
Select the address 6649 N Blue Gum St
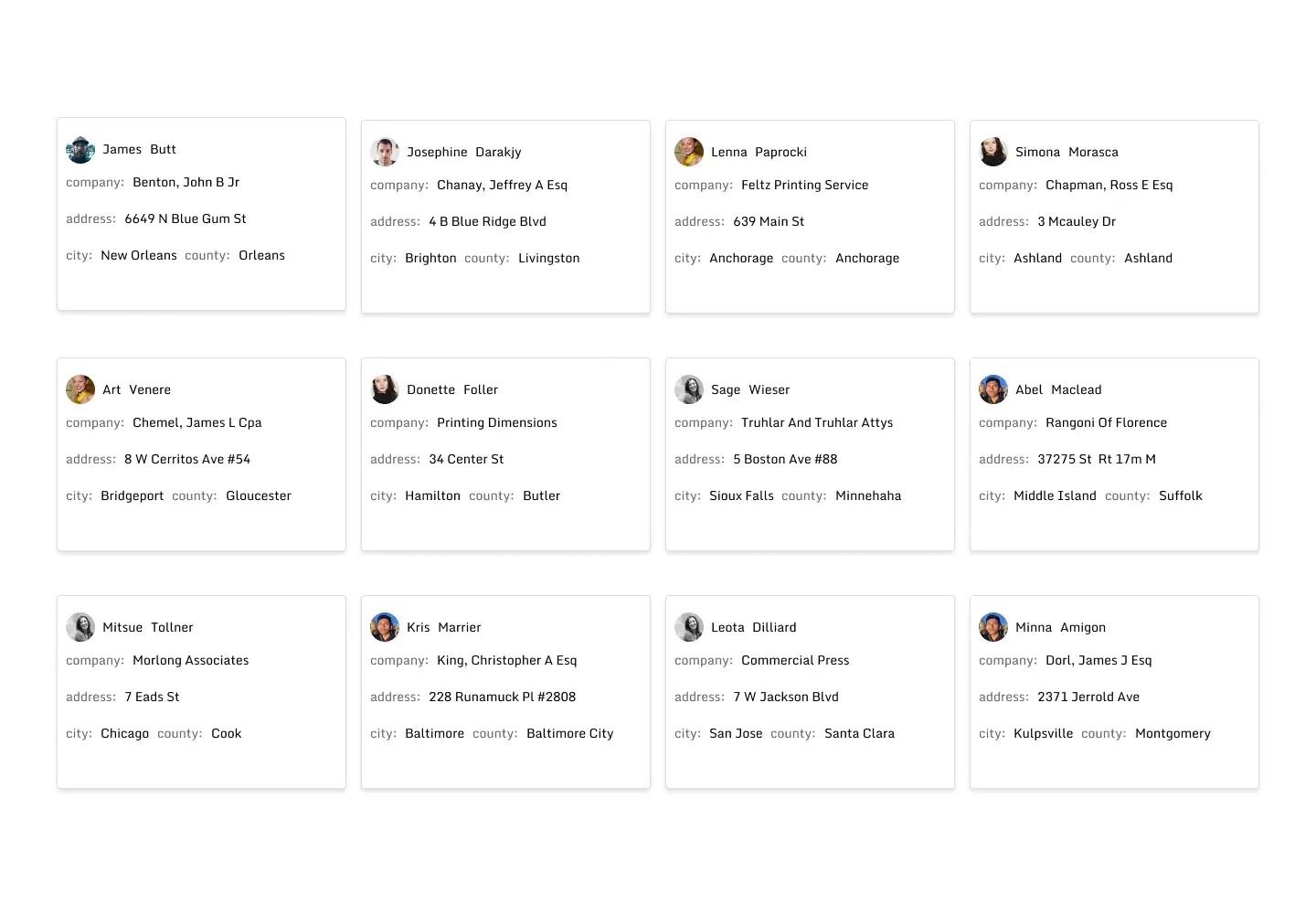tap(186, 219)
